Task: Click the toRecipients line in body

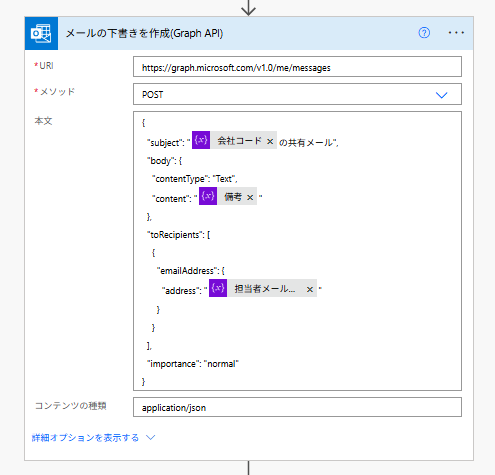Action: (x=179, y=235)
